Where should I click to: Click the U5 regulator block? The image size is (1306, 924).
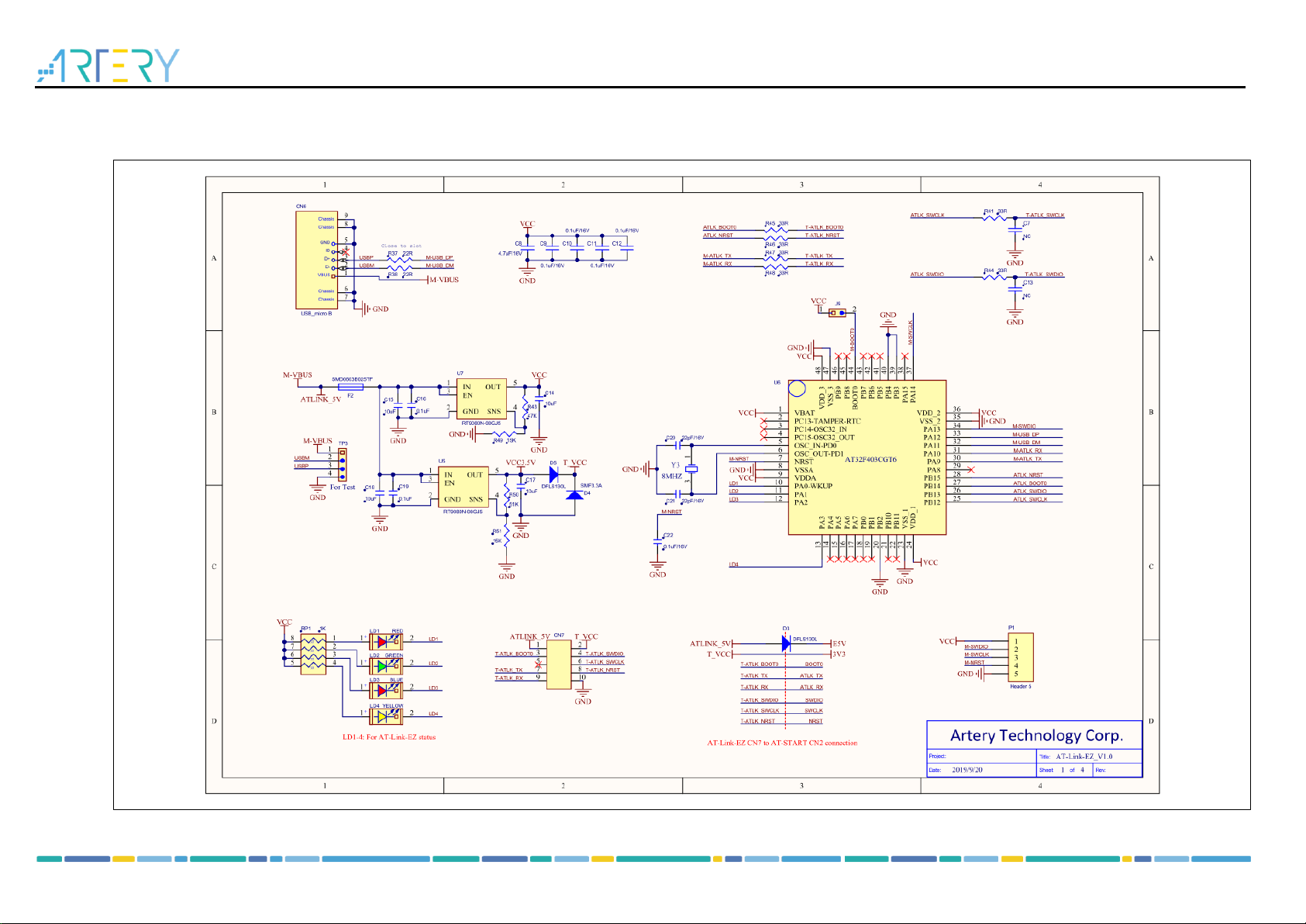click(463, 487)
